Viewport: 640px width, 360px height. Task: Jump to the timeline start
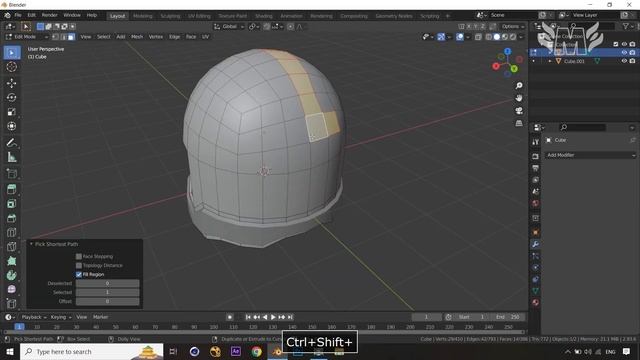click(248, 317)
